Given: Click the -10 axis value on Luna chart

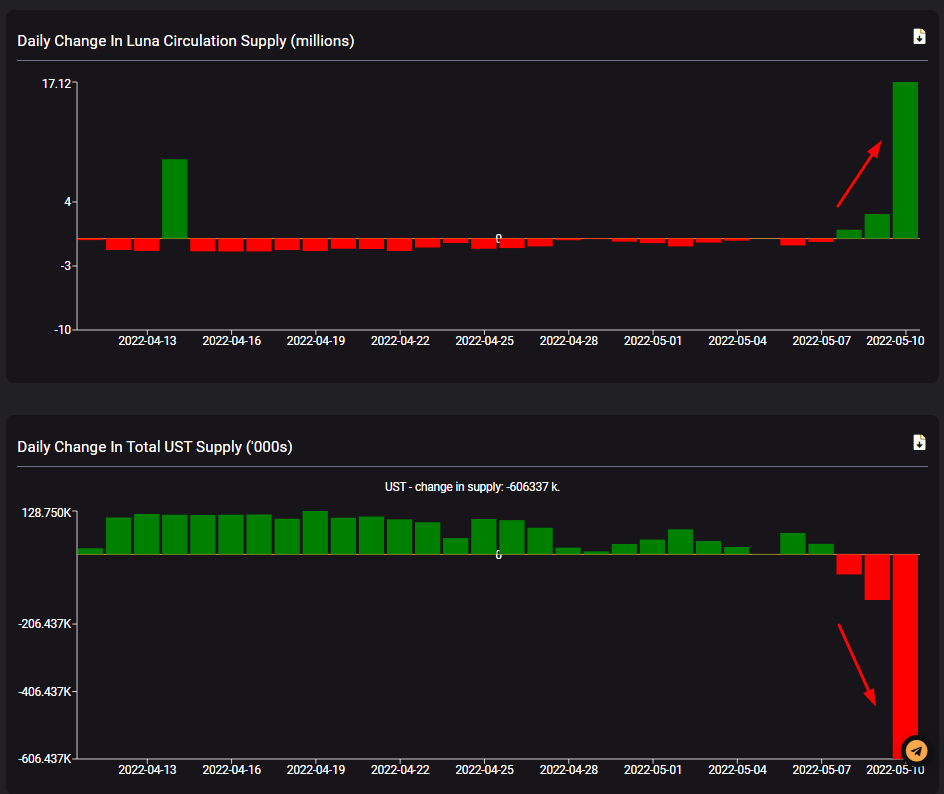Looking at the screenshot, I should [63, 329].
